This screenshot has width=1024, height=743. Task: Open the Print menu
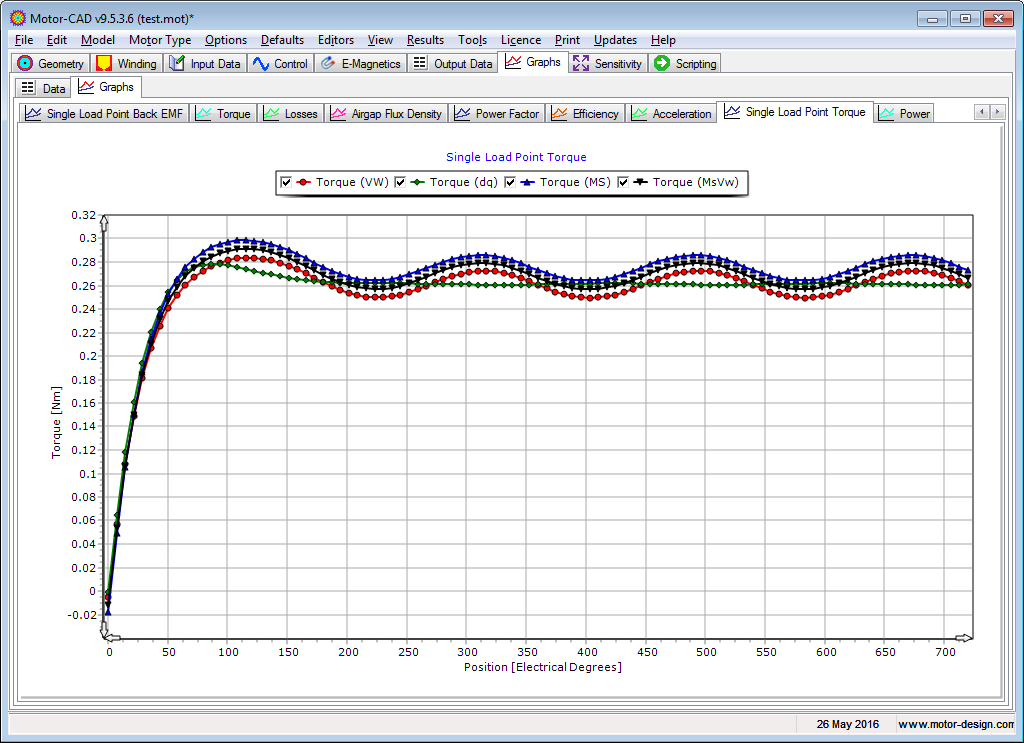[567, 40]
